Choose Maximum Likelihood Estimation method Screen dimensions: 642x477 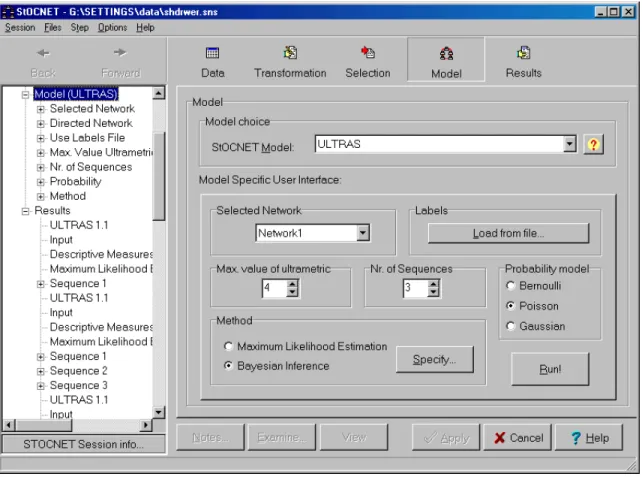[x=228, y=346]
